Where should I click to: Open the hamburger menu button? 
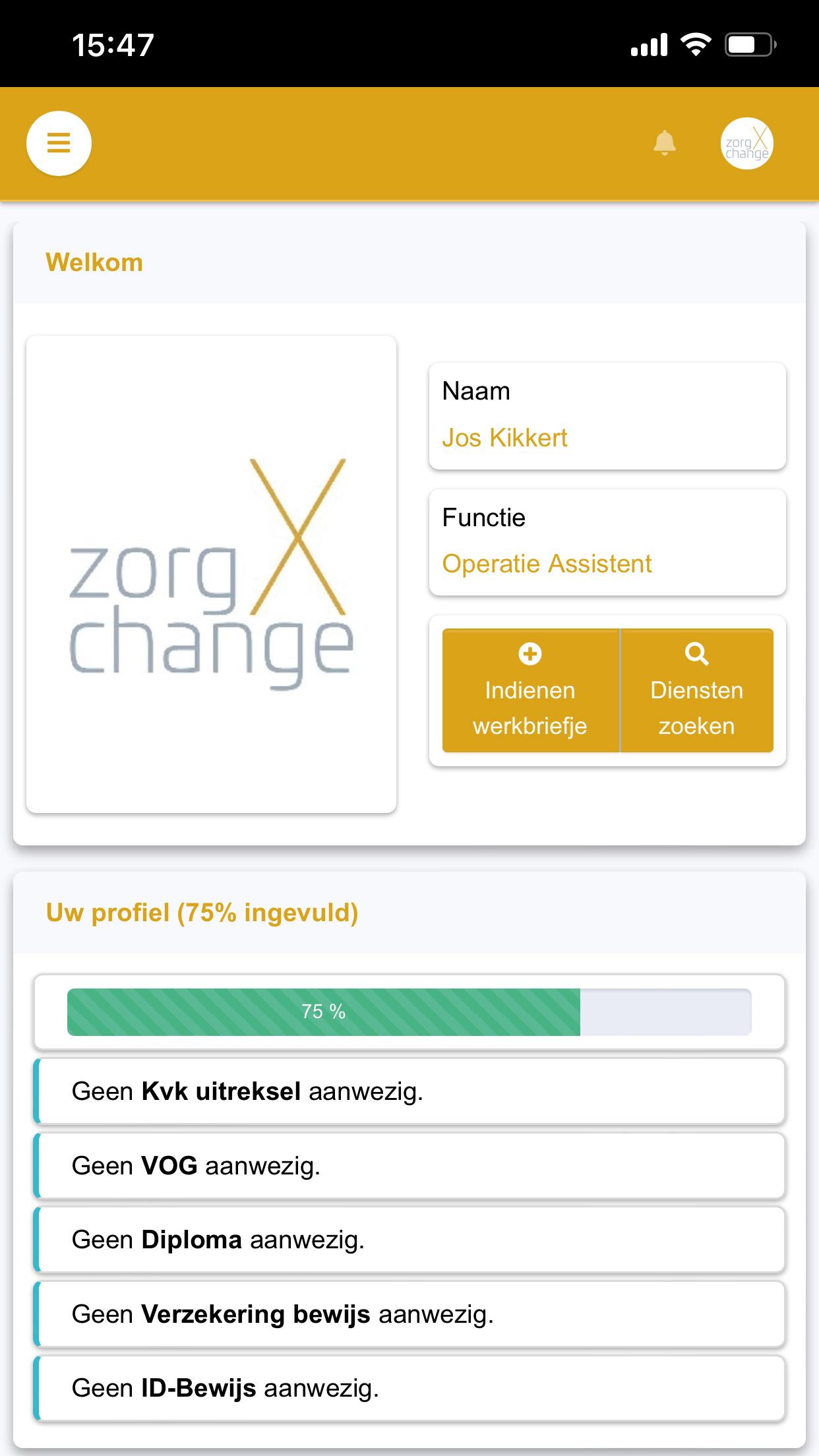coord(59,143)
